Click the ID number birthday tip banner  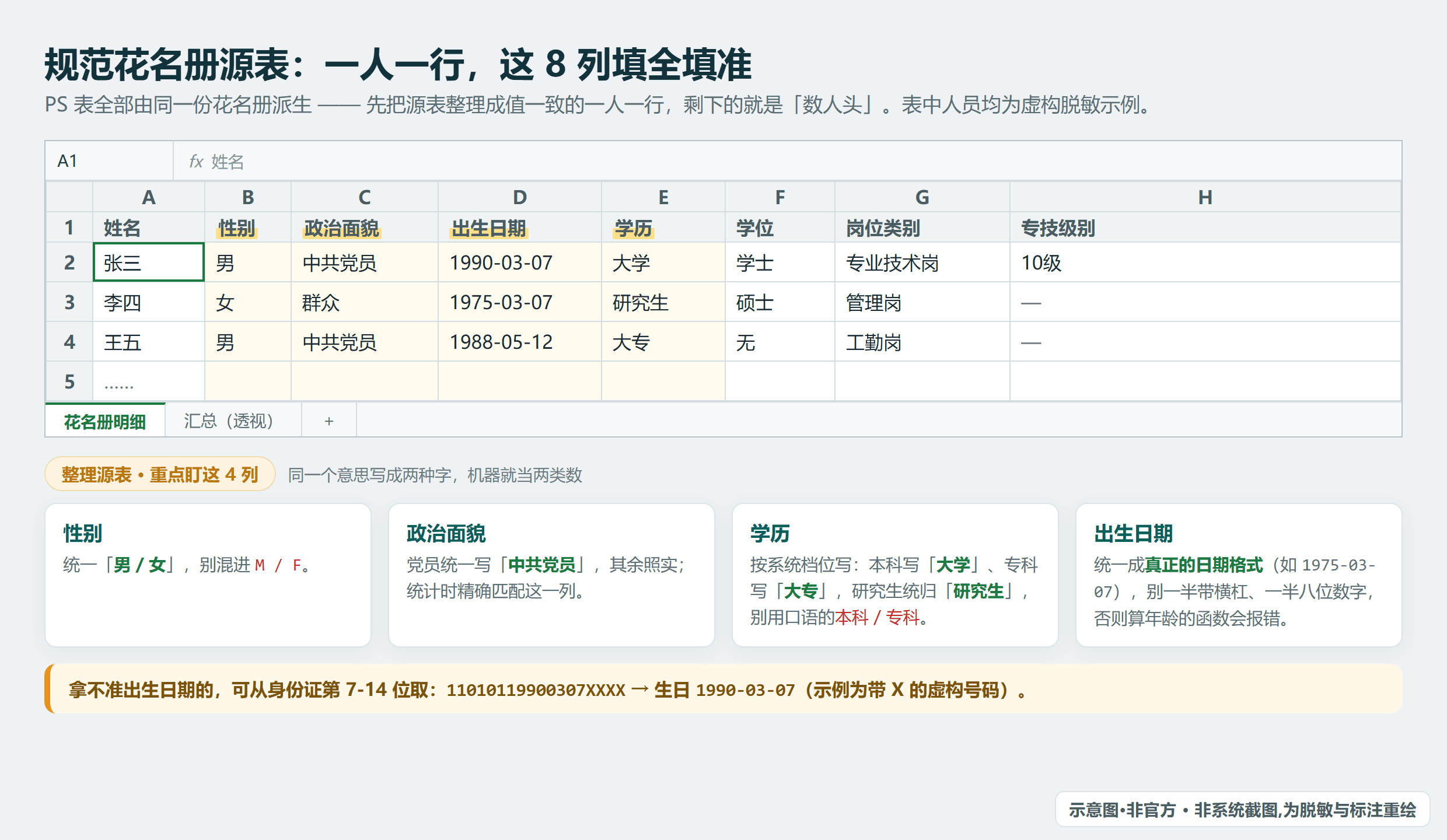(723, 689)
